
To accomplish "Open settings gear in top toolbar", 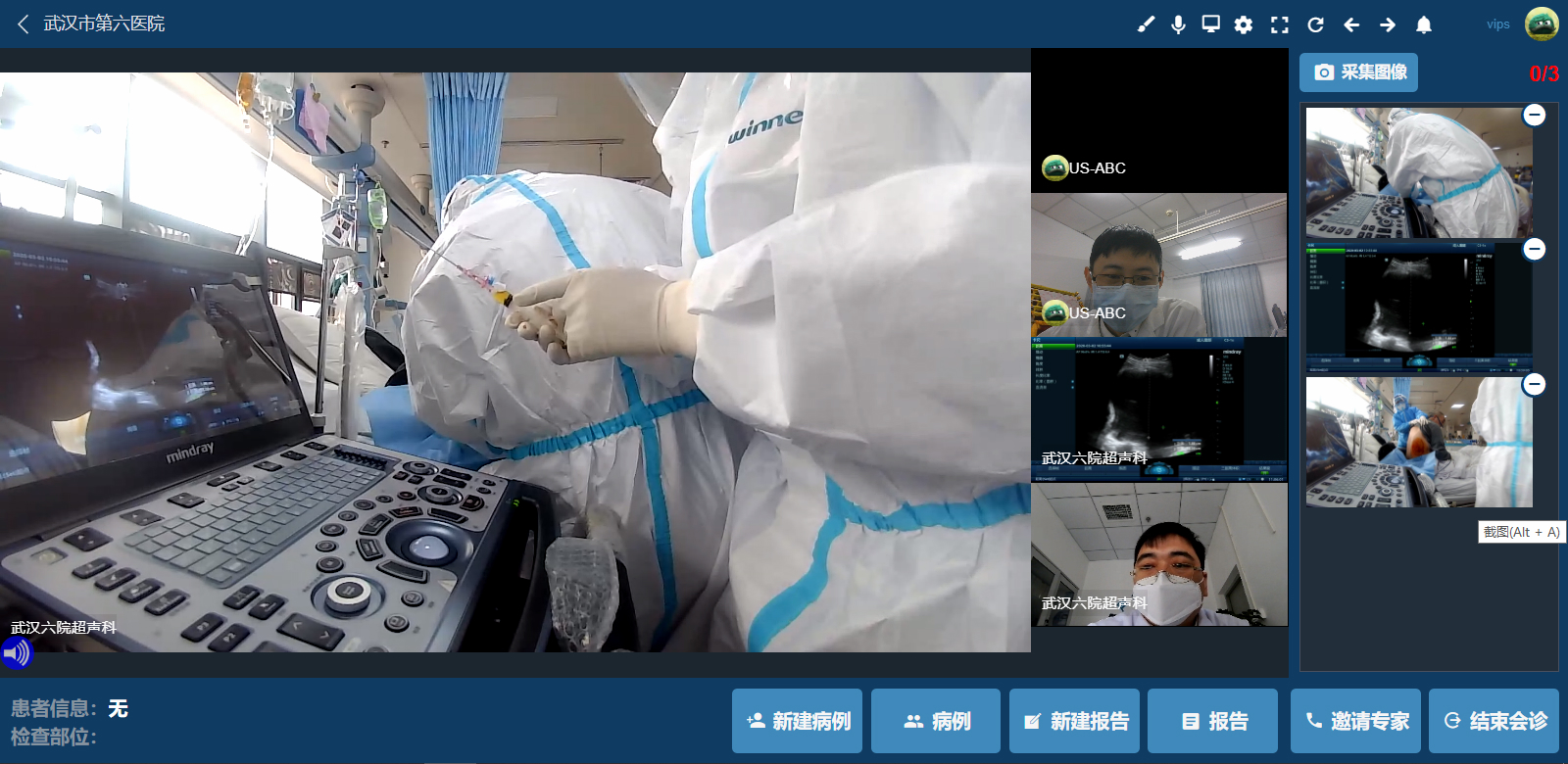I will 1244,24.
